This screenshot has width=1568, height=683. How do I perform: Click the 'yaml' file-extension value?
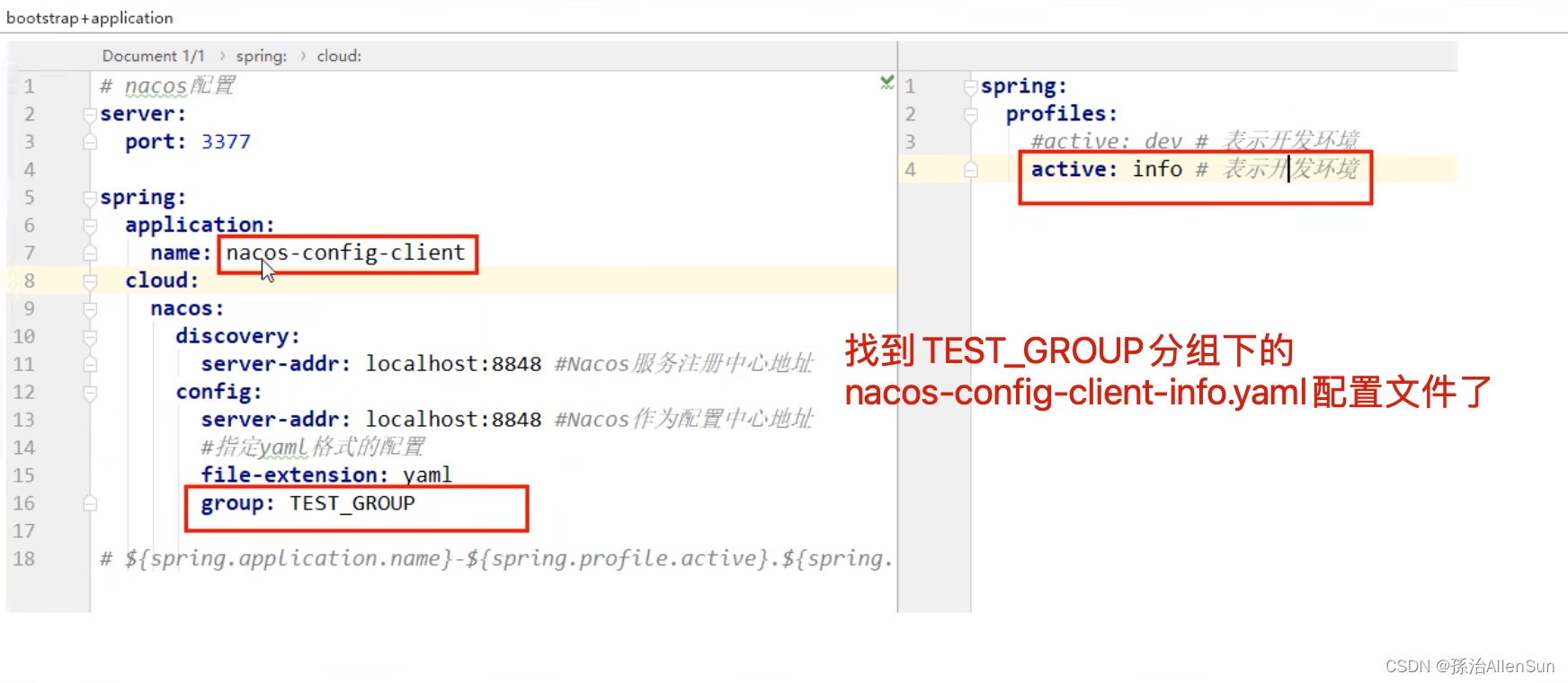[x=427, y=475]
